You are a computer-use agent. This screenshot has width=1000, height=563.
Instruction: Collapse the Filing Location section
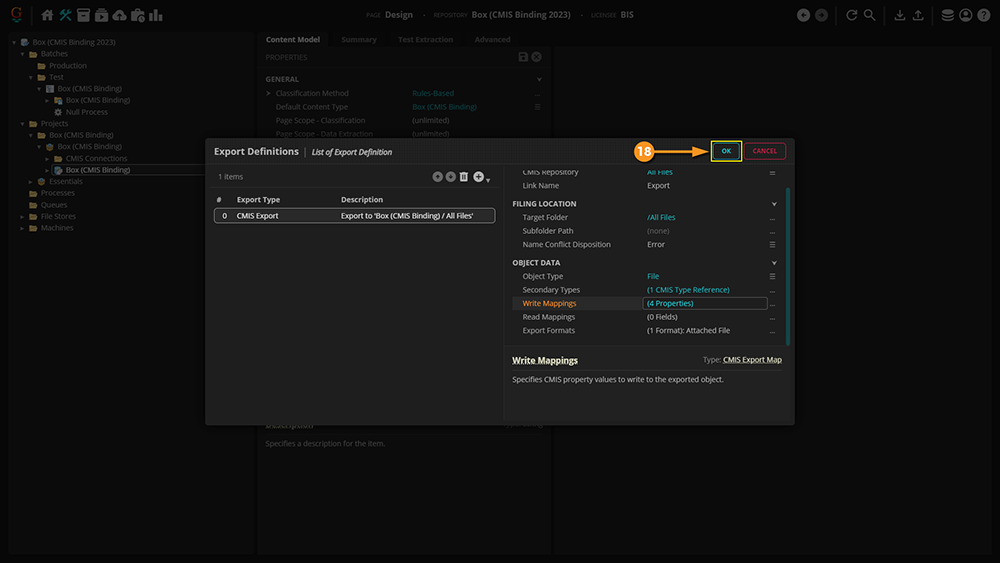click(x=774, y=204)
